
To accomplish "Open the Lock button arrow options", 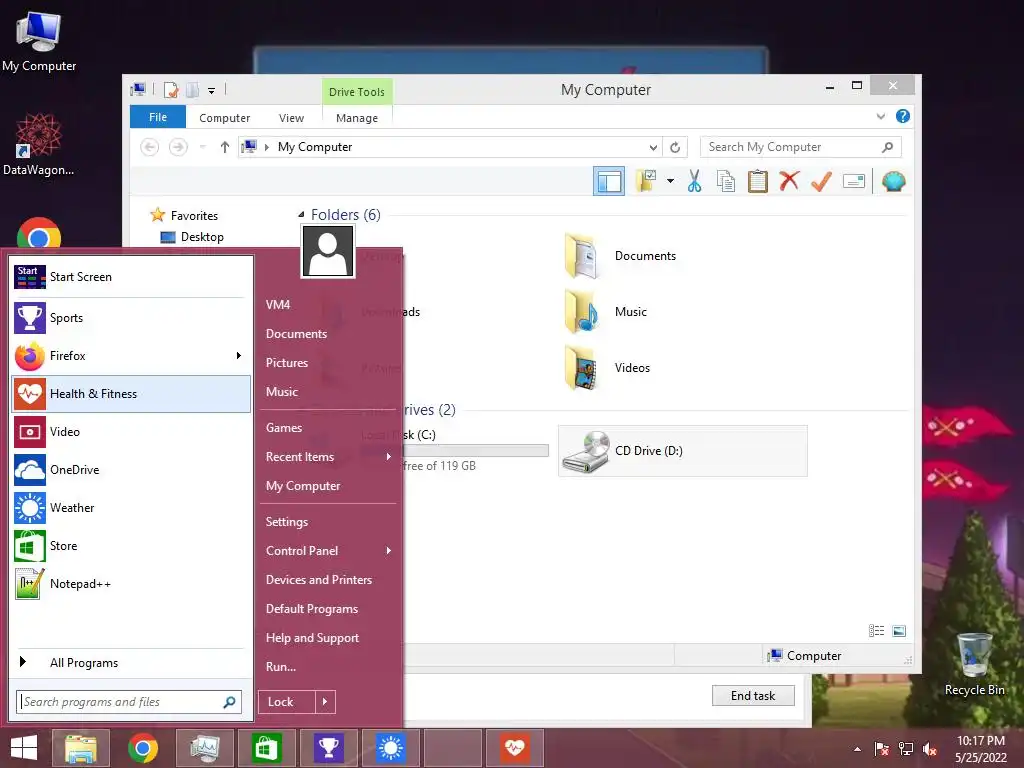I will click(325, 702).
